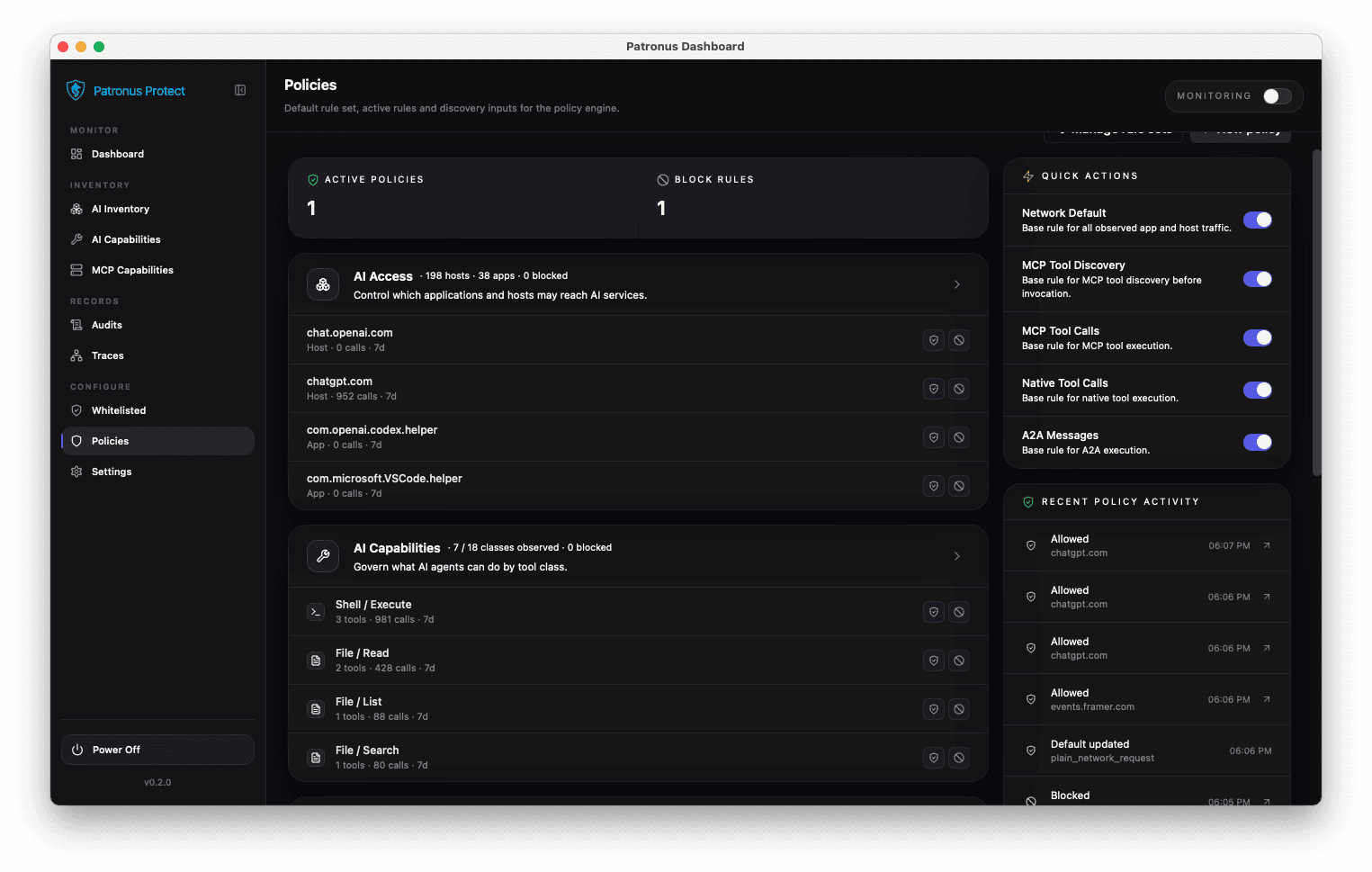This screenshot has height=872, width=1372.
Task: Navigate to Whitelisted in the sidebar
Action: click(157, 410)
